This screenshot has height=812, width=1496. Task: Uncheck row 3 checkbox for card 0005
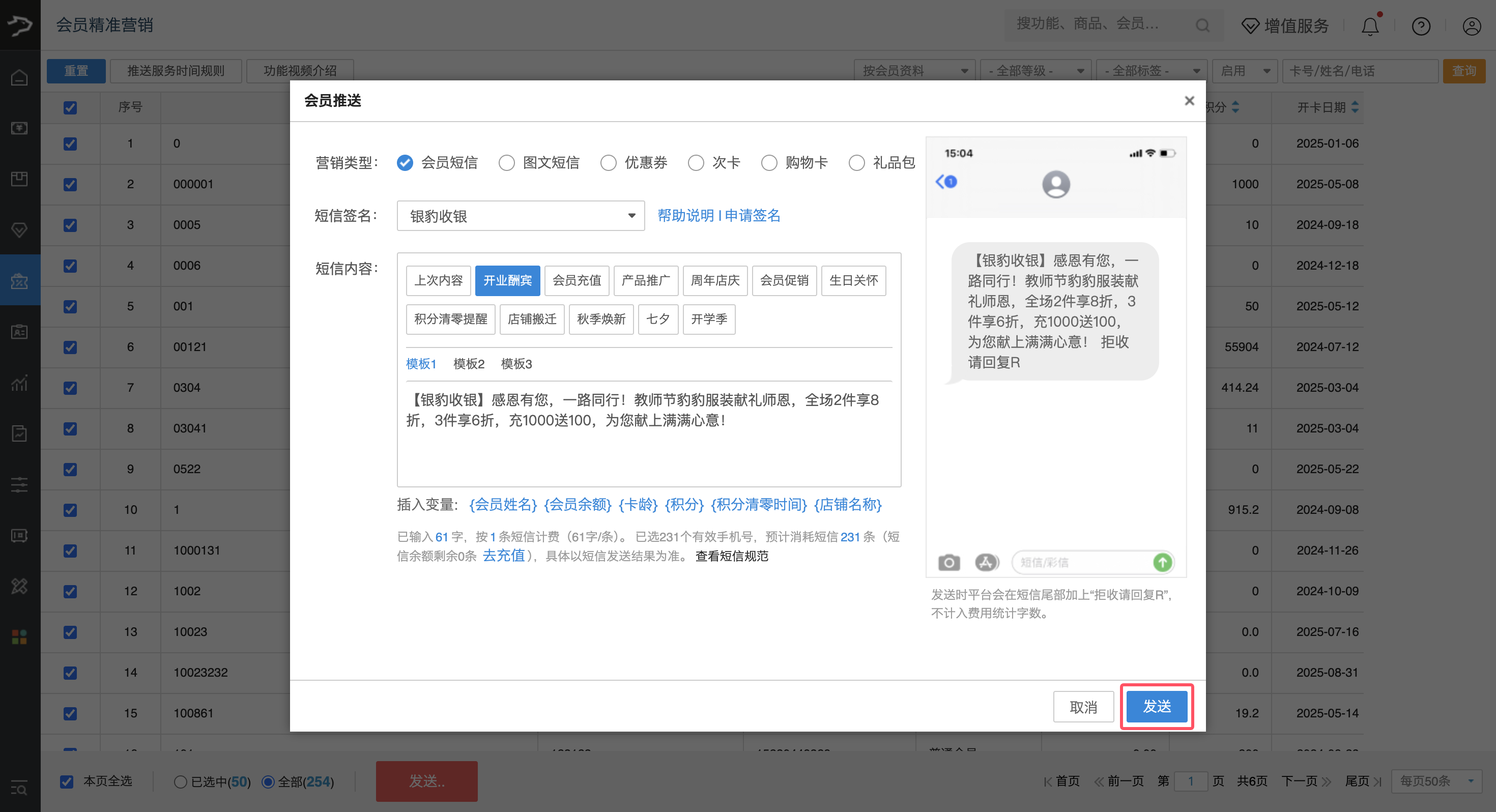point(70,225)
